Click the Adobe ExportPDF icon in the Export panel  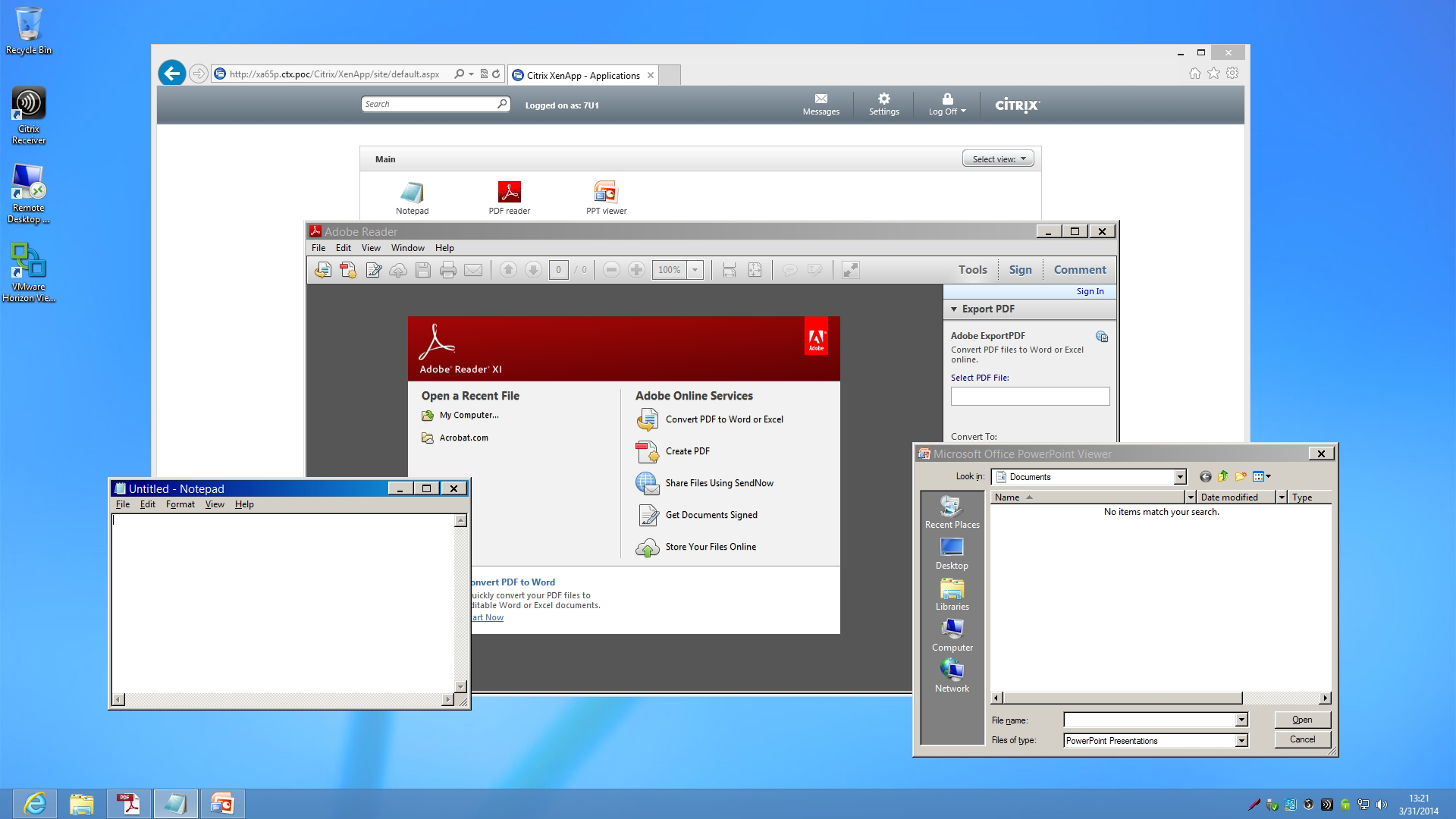point(1102,337)
